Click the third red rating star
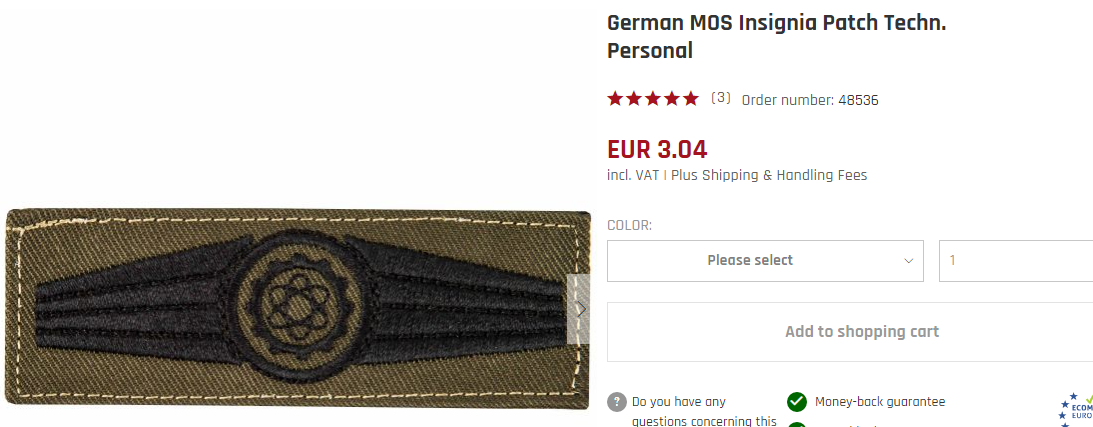This screenshot has width=1093, height=427. pyautogui.click(x=653, y=99)
